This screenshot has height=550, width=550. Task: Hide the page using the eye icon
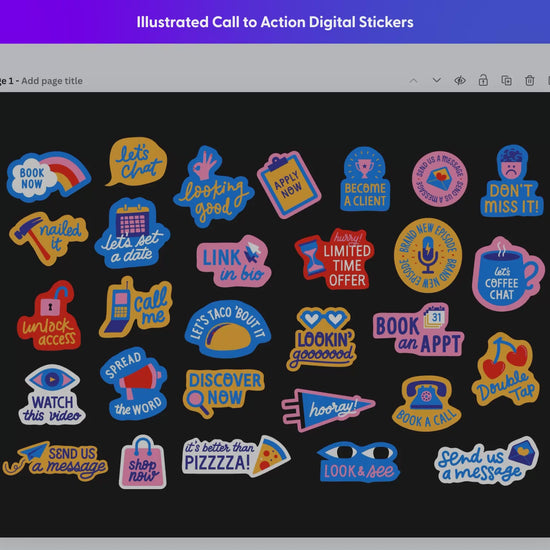tap(460, 81)
